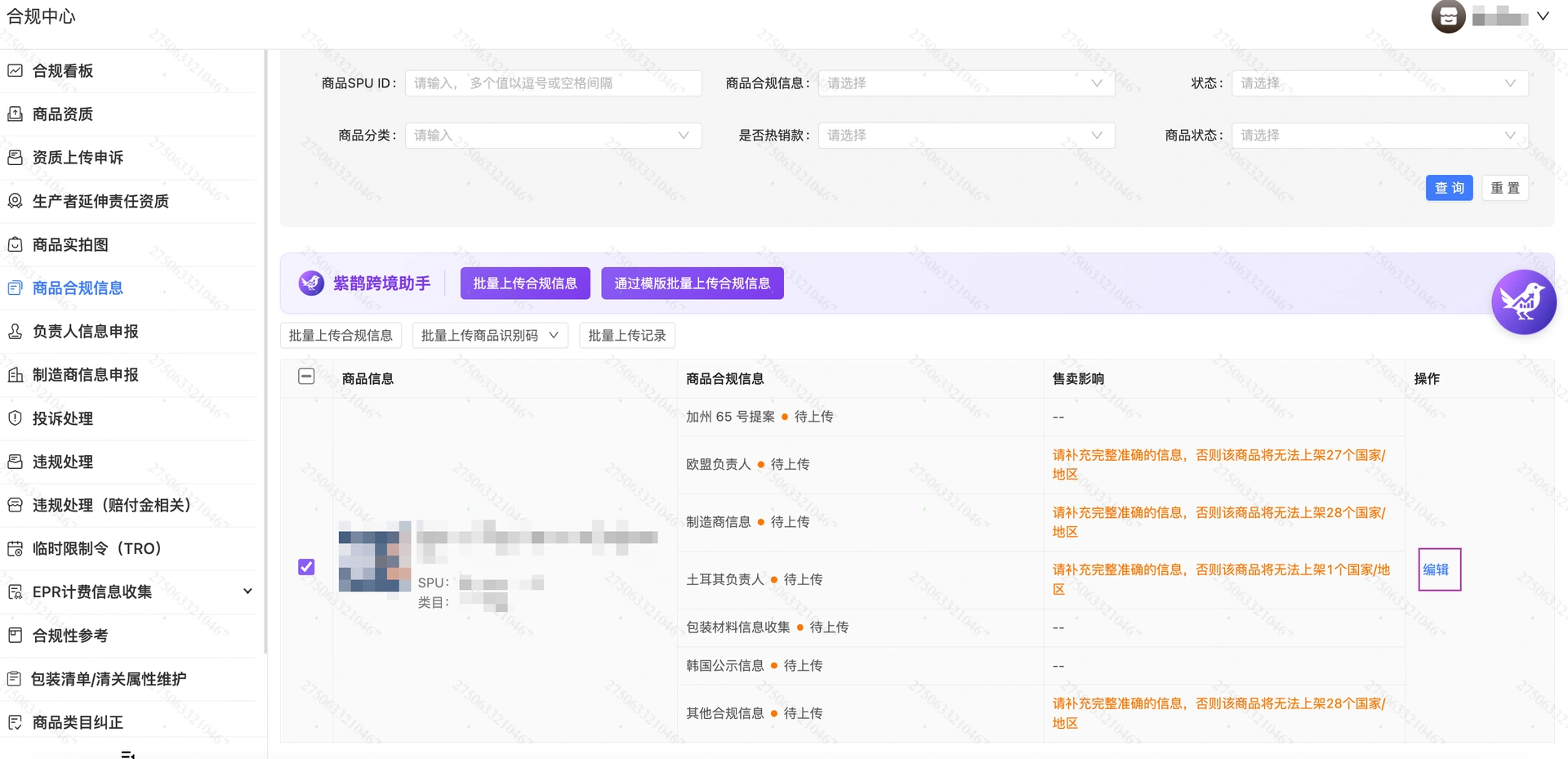Image resolution: width=1568 pixels, height=759 pixels.
Task: Expand the EPR计费信息收集 menu chevron
Action: (x=247, y=591)
